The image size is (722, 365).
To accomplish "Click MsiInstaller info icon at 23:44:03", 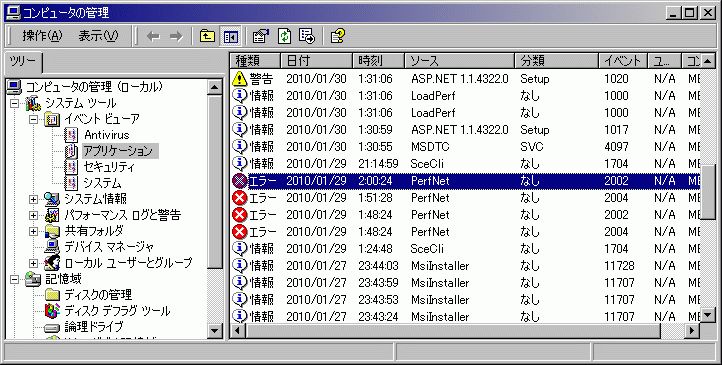I will pyautogui.click(x=240, y=266).
